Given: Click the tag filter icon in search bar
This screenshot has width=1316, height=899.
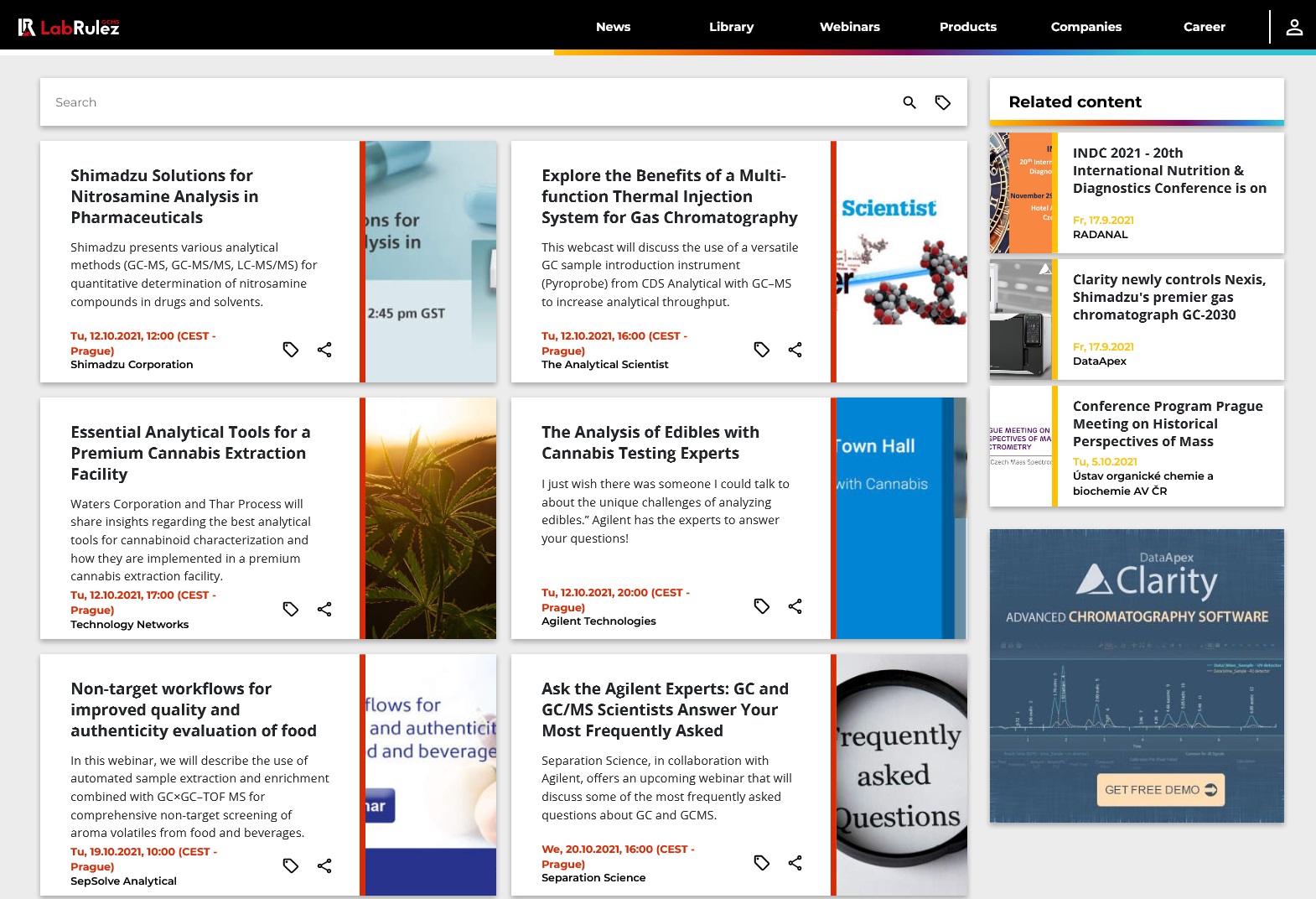Looking at the screenshot, I should click(943, 102).
